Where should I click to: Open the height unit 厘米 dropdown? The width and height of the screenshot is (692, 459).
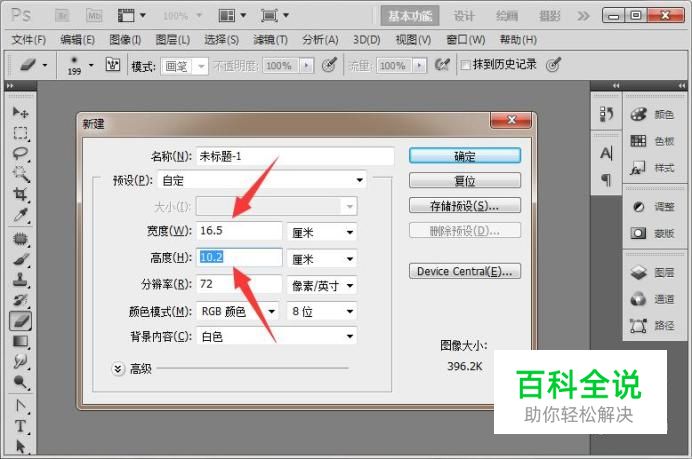click(x=322, y=259)
